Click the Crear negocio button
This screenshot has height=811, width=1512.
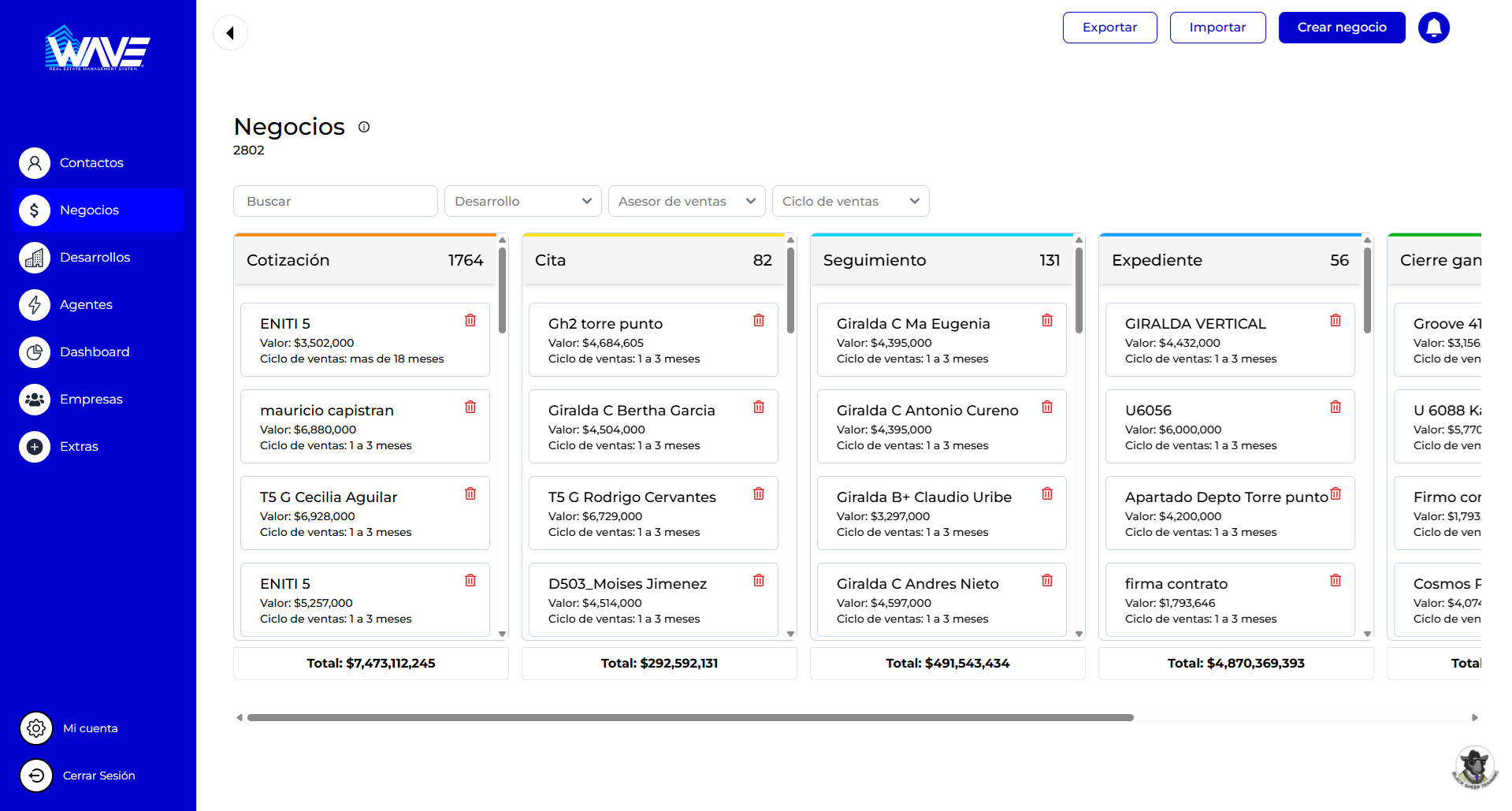[1342, 28]
